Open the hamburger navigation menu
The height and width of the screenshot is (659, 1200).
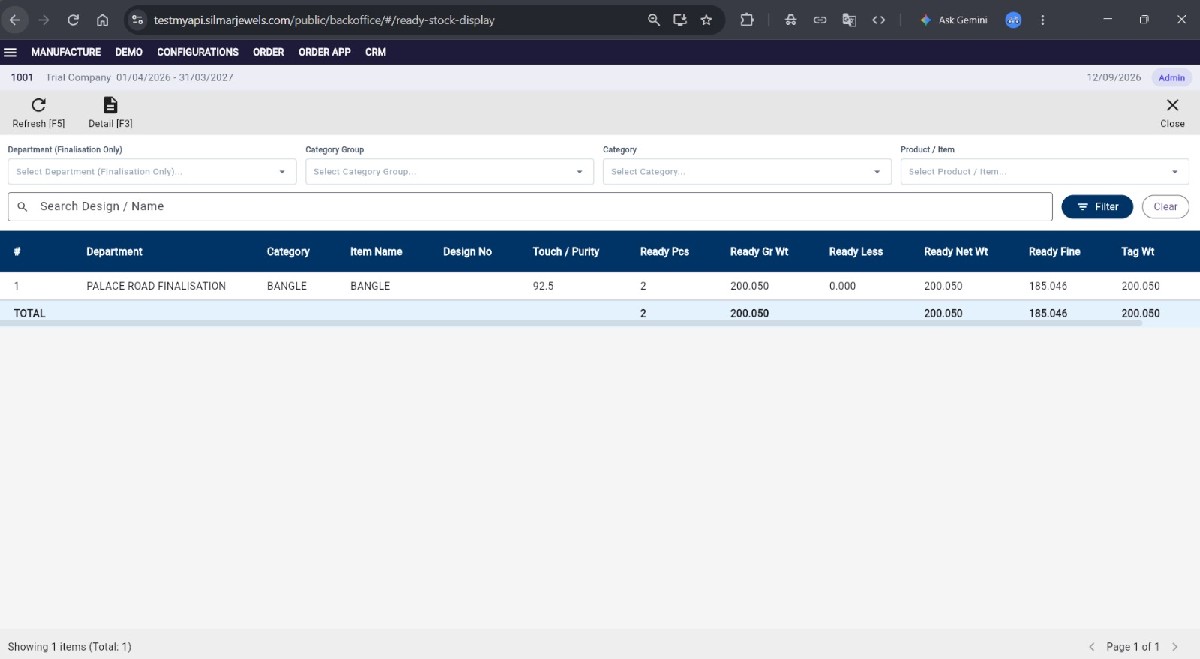tap(11, 52)
